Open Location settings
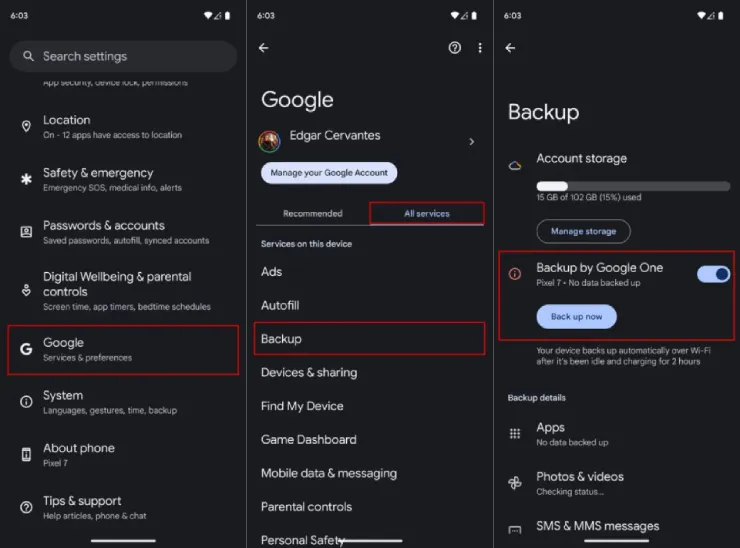 point(123,127)
